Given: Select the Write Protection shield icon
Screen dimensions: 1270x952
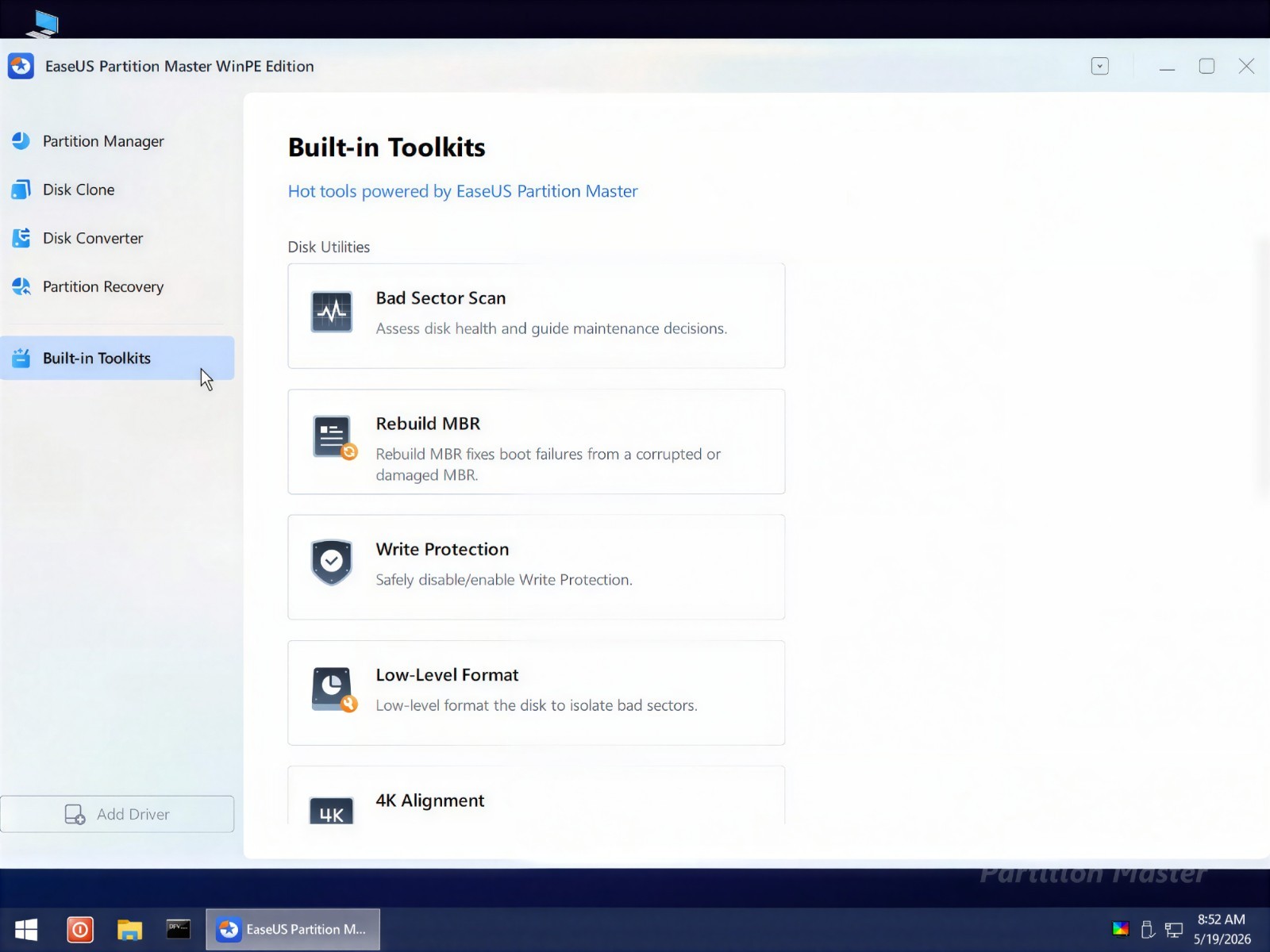Looking at the screenshot, I should pos(332,562).
